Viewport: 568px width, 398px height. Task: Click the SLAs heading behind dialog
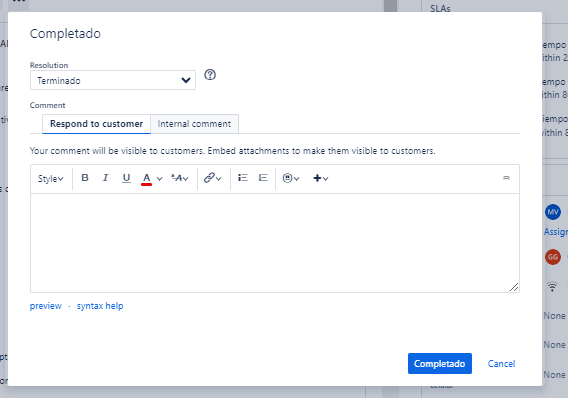click(x=440, y=8)
